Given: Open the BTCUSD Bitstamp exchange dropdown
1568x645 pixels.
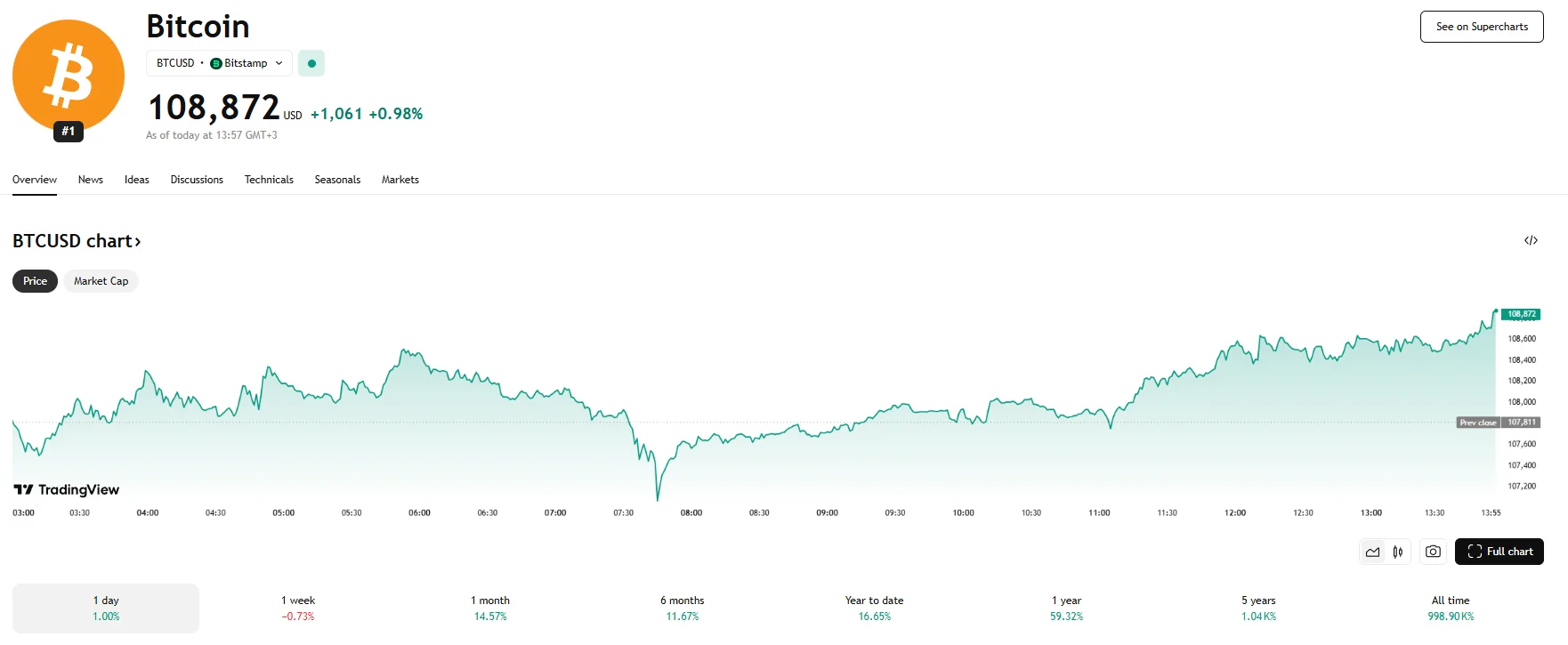Looking at the screenshot, I should click(x=219, y=63).
